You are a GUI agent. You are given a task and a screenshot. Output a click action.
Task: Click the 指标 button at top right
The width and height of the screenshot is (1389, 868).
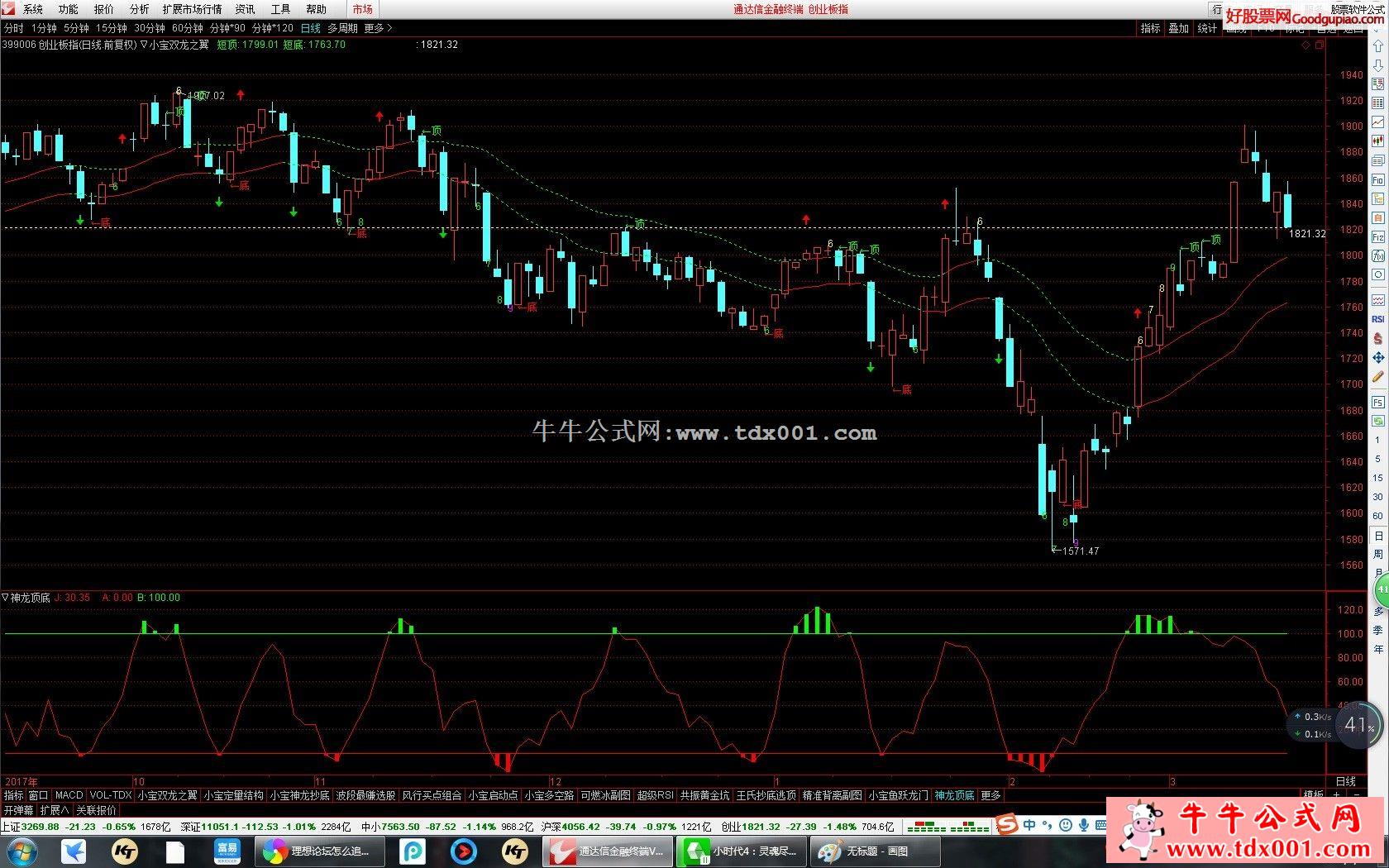click(x=1150, y=28)
